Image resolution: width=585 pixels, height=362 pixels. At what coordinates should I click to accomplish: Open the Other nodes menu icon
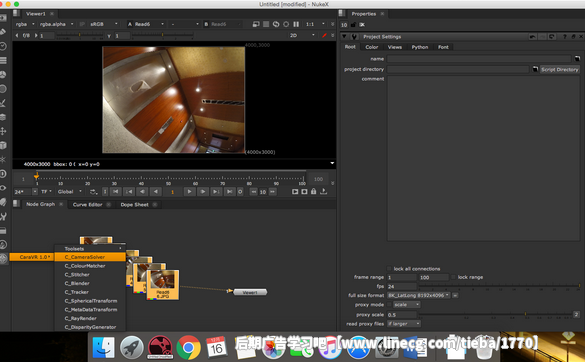pyautogui.click(x=3, y=230)
